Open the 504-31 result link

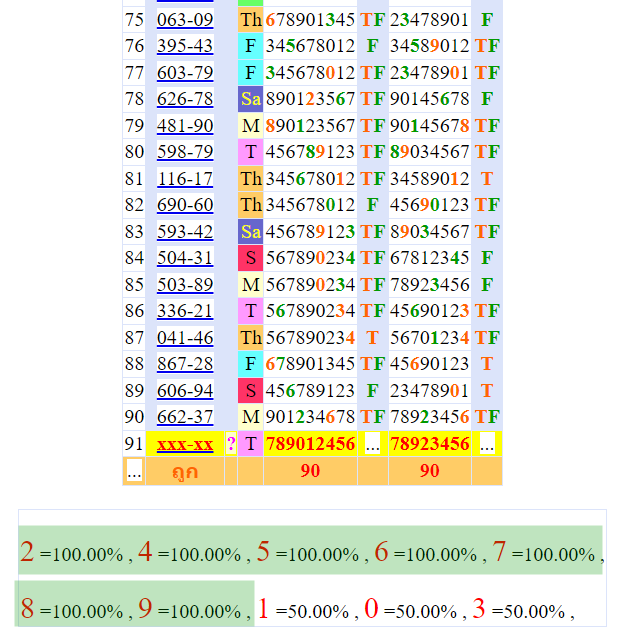(185, 258)
